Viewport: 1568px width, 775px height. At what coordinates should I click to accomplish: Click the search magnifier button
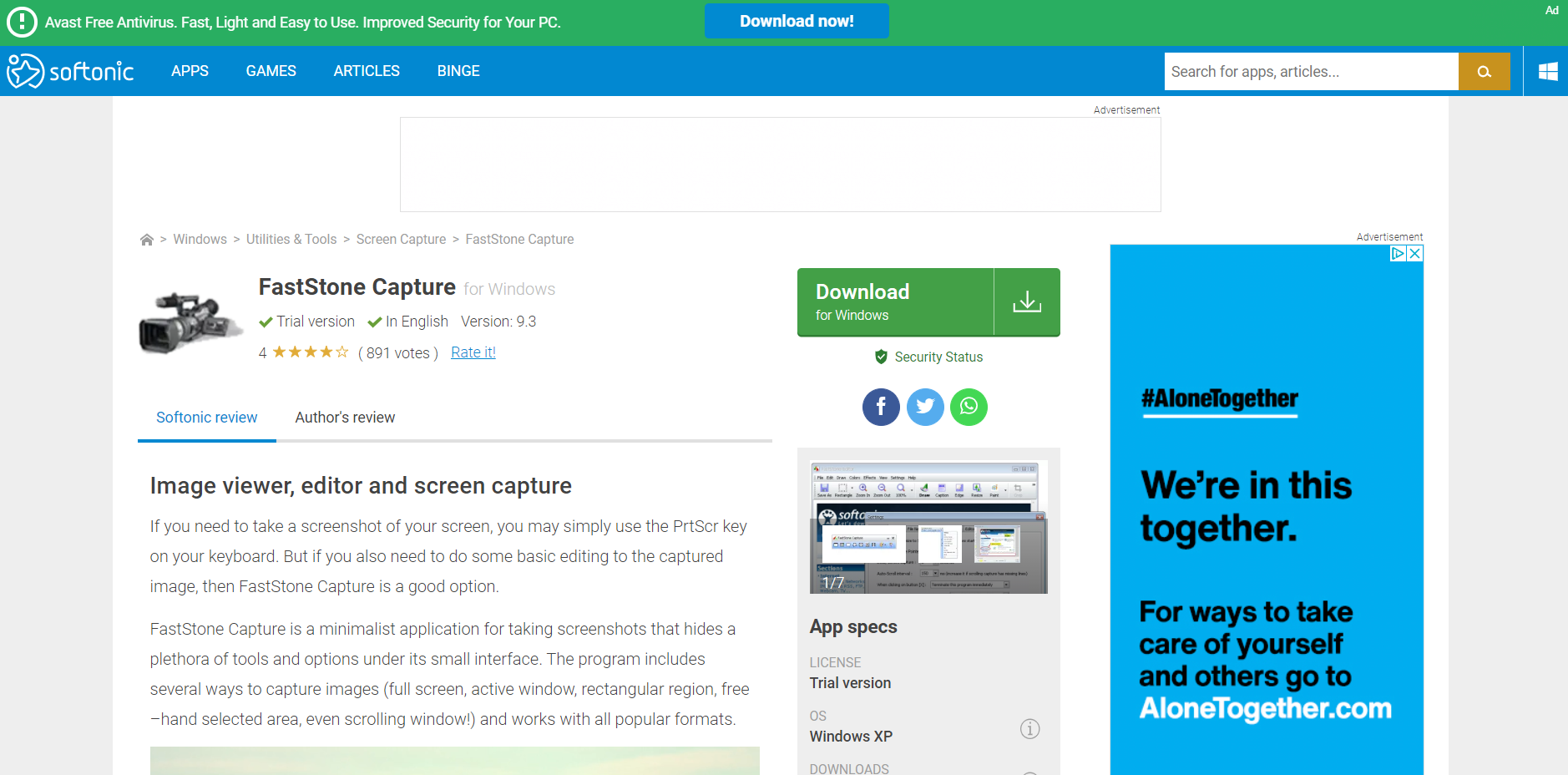1484,71
